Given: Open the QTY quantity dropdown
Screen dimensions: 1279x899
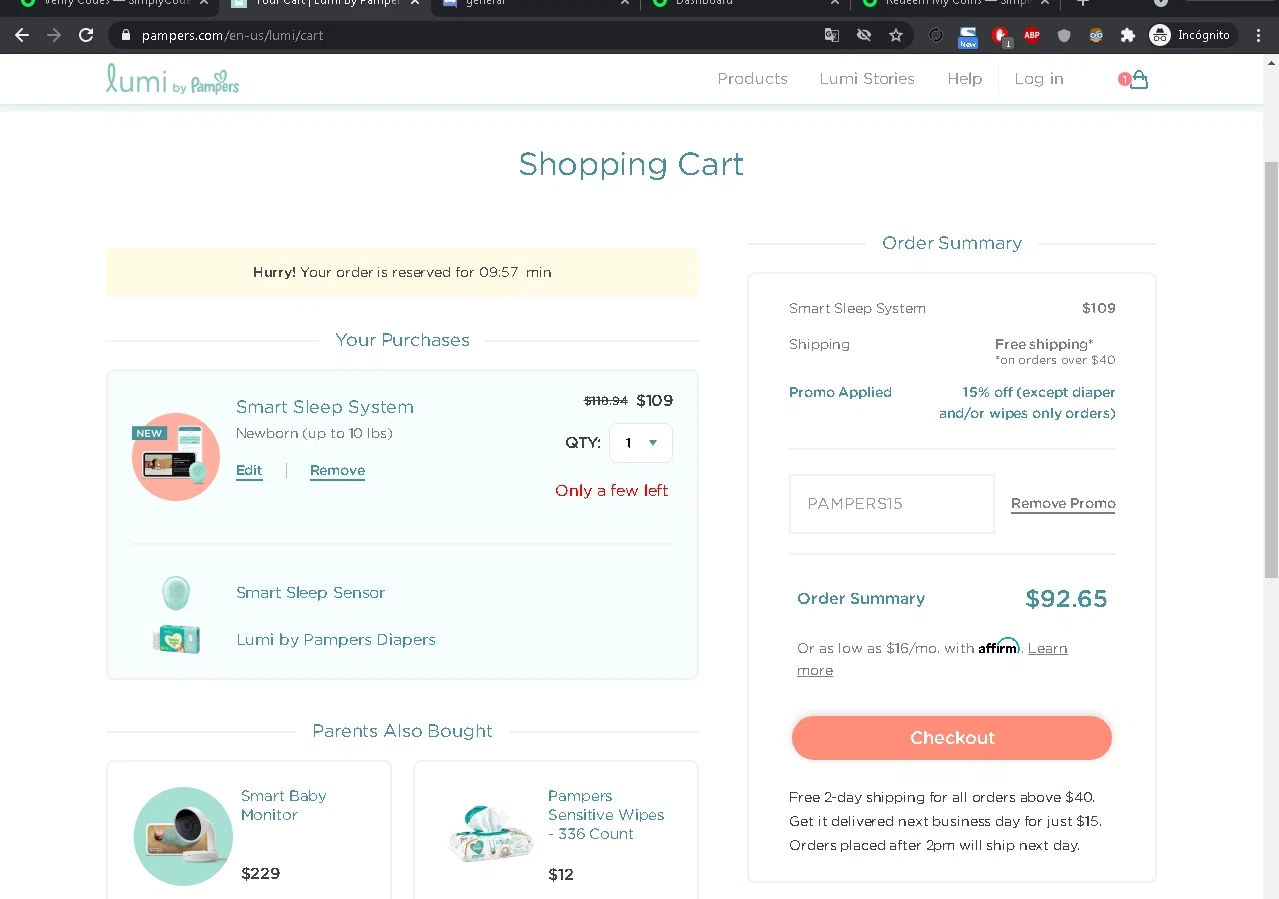Looking at the screenshot, I should coord(641,443).
